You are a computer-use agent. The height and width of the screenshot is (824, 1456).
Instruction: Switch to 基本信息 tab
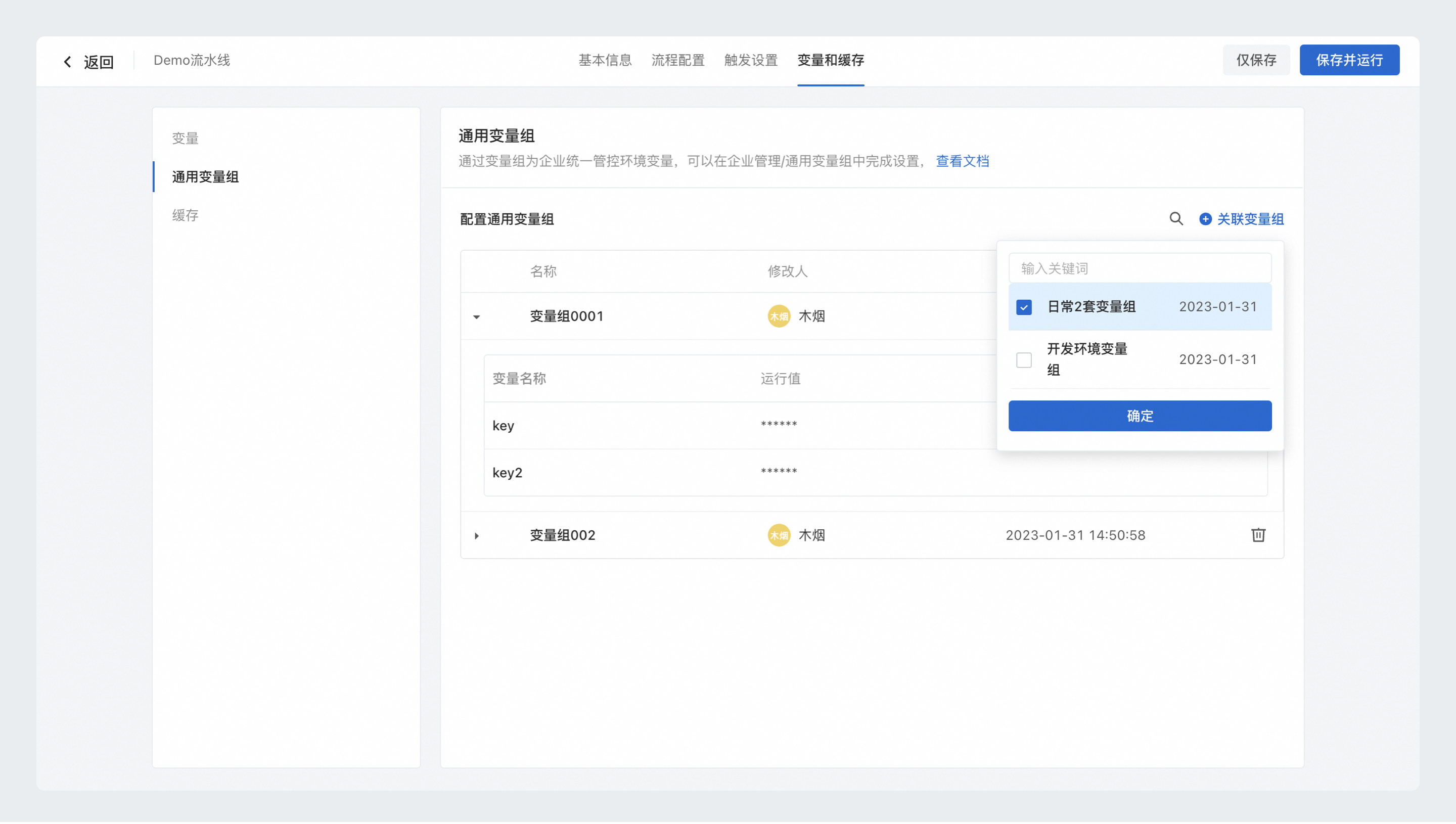coord(604,61)
